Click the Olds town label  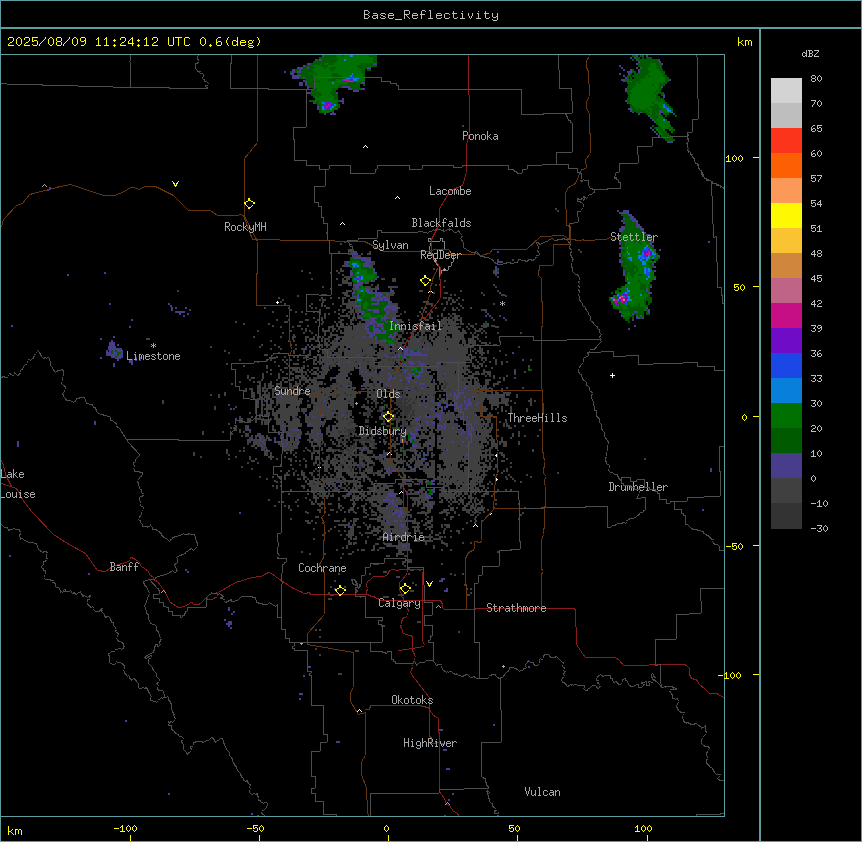(388, 394)
